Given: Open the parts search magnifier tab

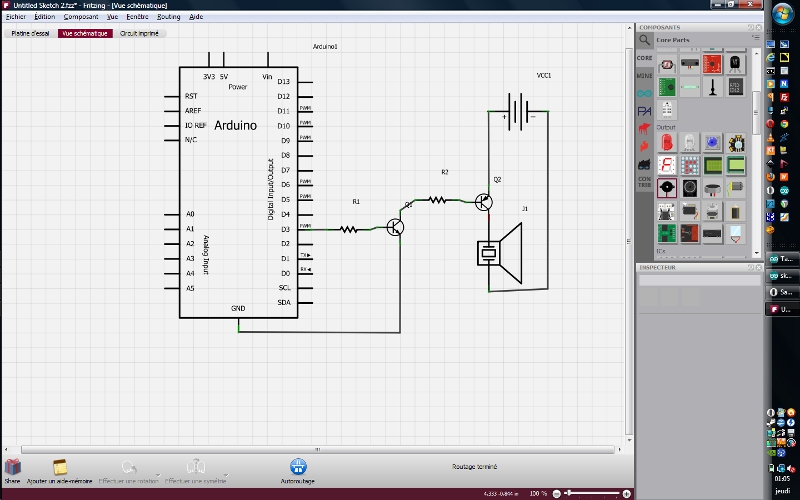Looking at the screenshot, I should click(x=644, y=40).
